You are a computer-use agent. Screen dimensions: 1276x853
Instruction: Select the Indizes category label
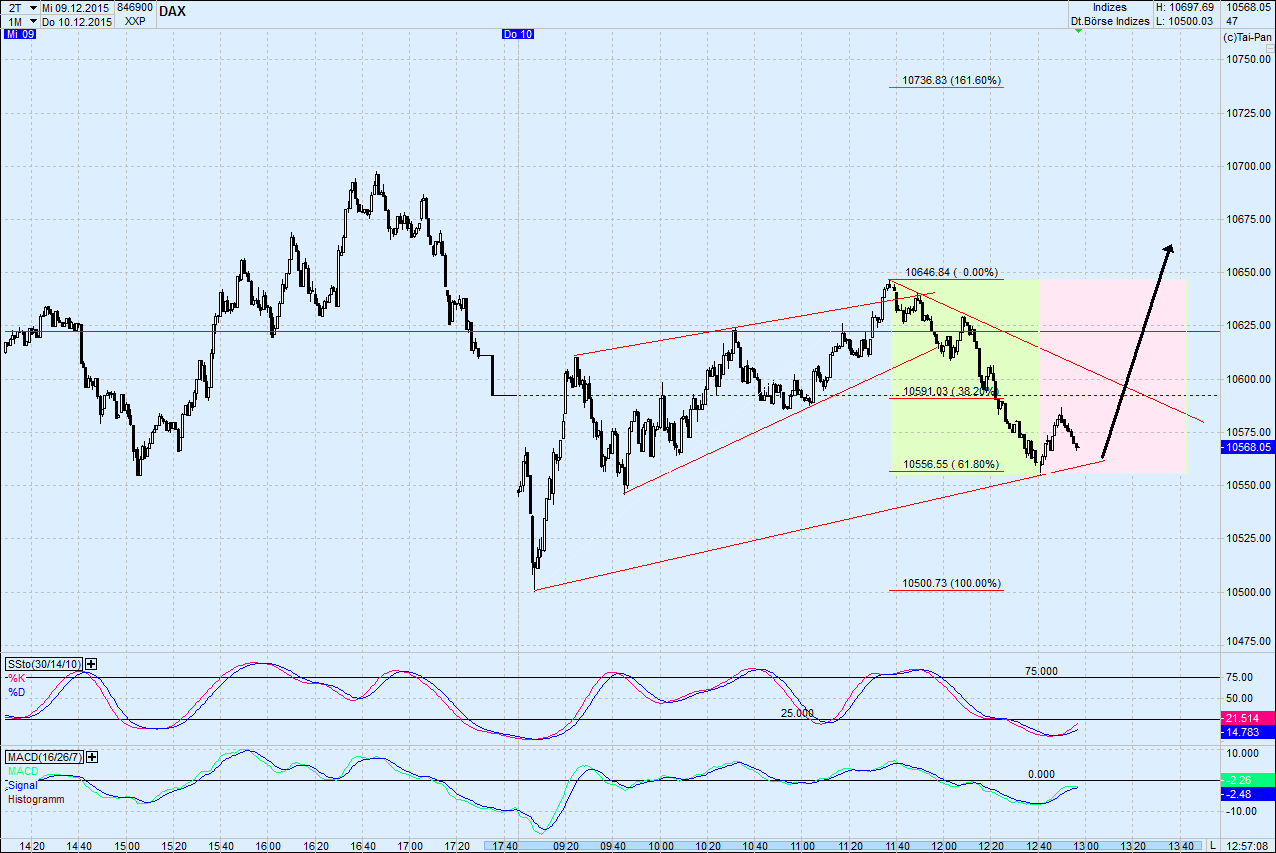[x=1110, y=7]
